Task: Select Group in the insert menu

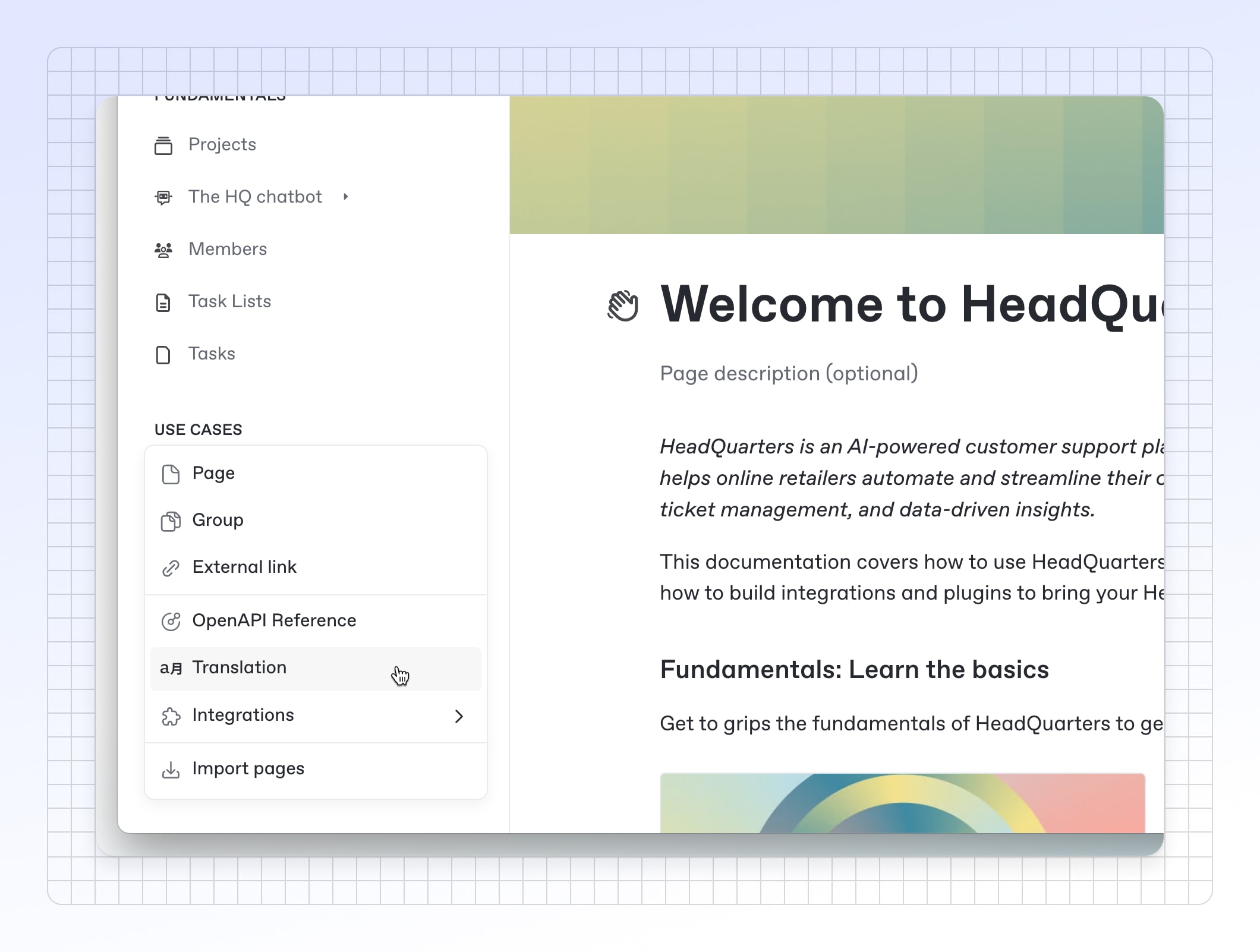Action: (316, 521)
